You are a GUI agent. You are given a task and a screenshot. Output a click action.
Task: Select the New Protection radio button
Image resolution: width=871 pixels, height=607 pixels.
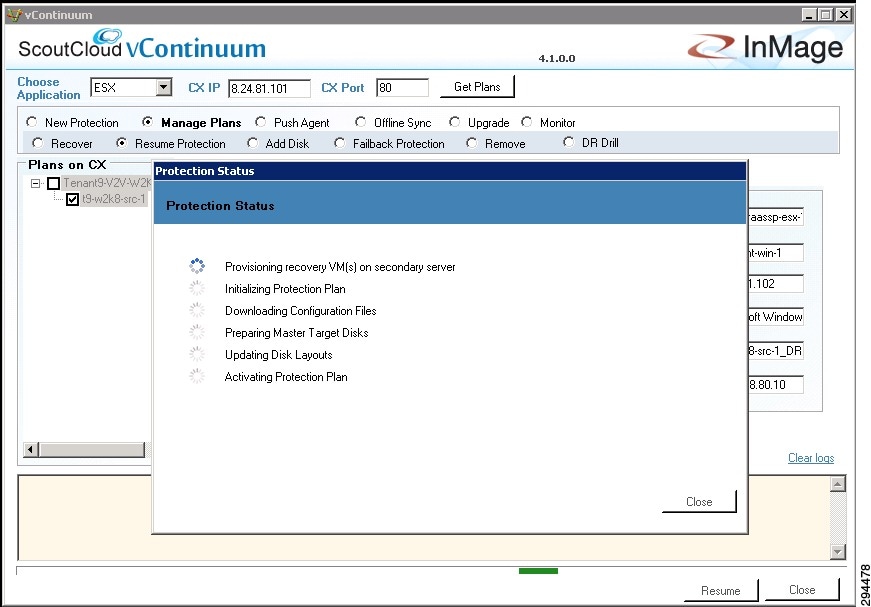pos(32,122)
